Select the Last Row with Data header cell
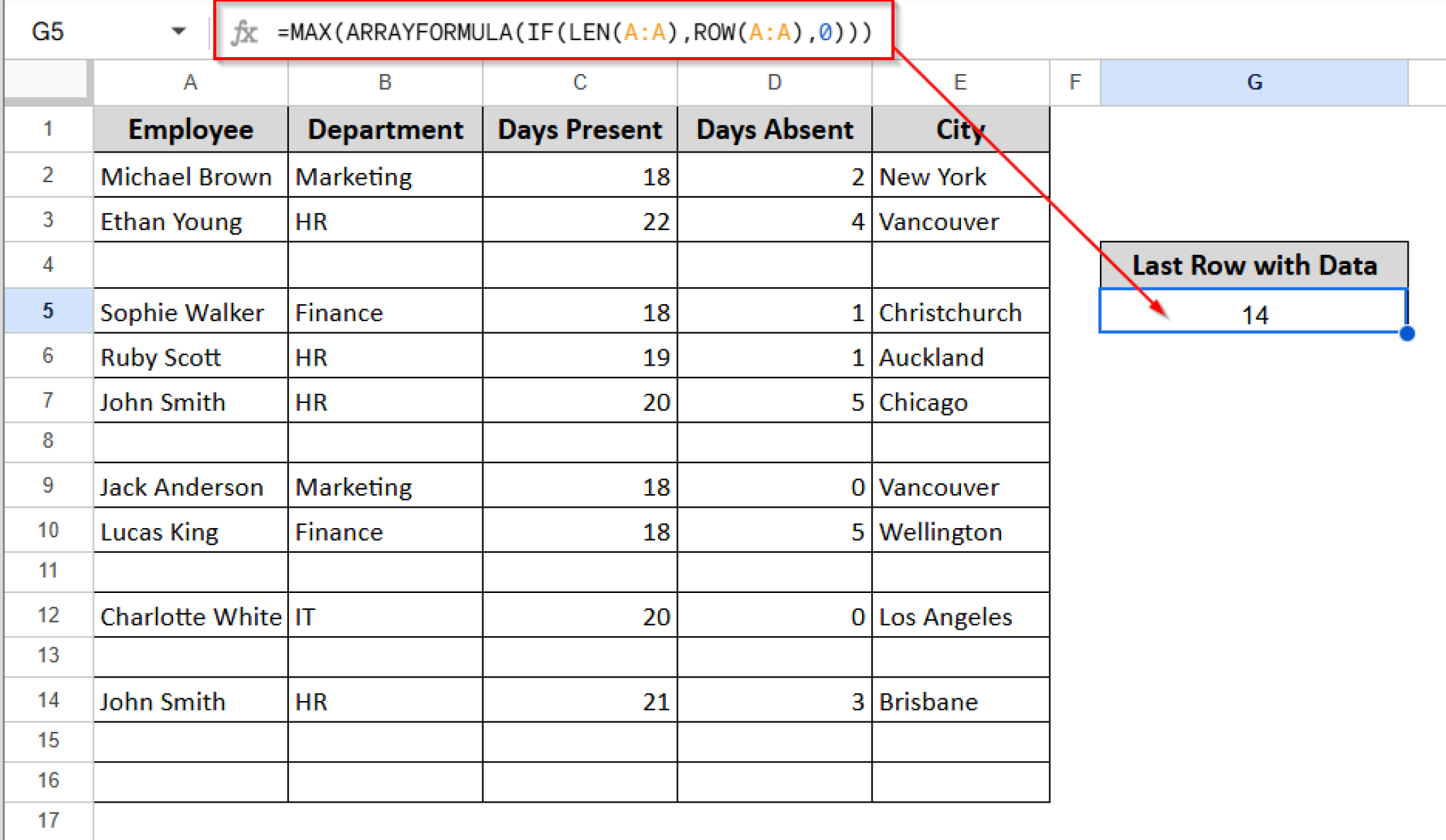Image resolution: width=1446 pixels, height=840 pixels. [x=1254, y=265]
